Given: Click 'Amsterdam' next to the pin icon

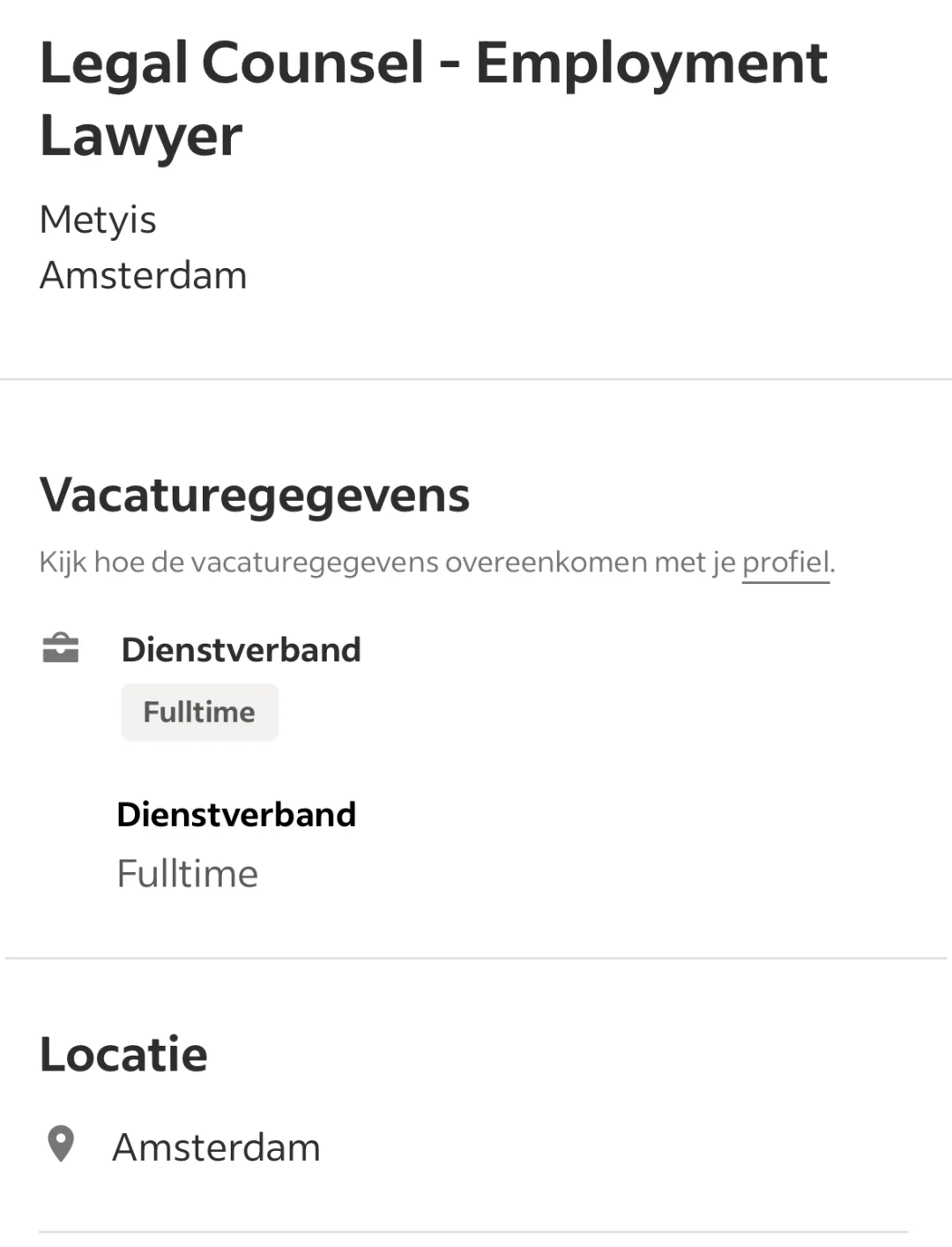Looking at the screenshot, I should pyautogui.click(x=216, y=1147).
